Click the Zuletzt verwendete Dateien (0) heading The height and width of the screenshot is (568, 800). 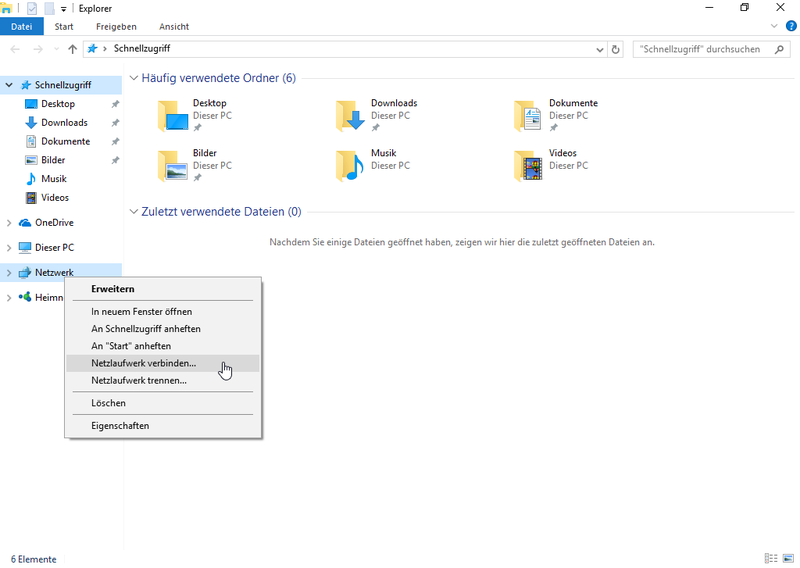pyautogui.click(x=221, y=212)
